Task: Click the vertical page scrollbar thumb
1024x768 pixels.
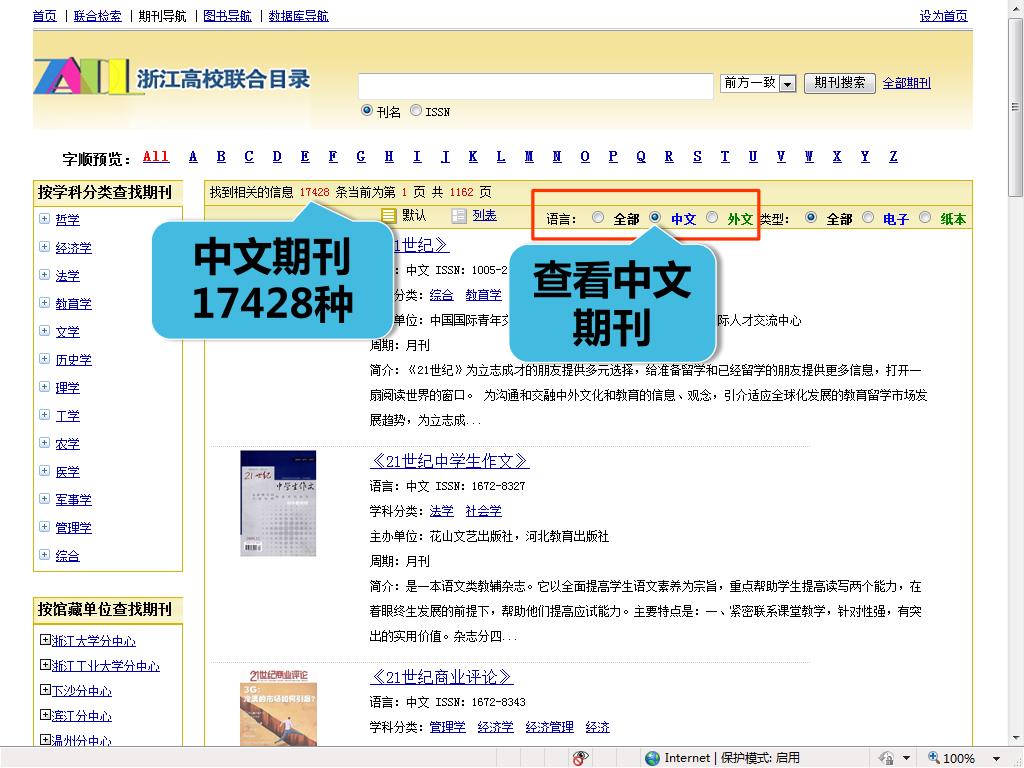Action: click(x=1015, y=108)
